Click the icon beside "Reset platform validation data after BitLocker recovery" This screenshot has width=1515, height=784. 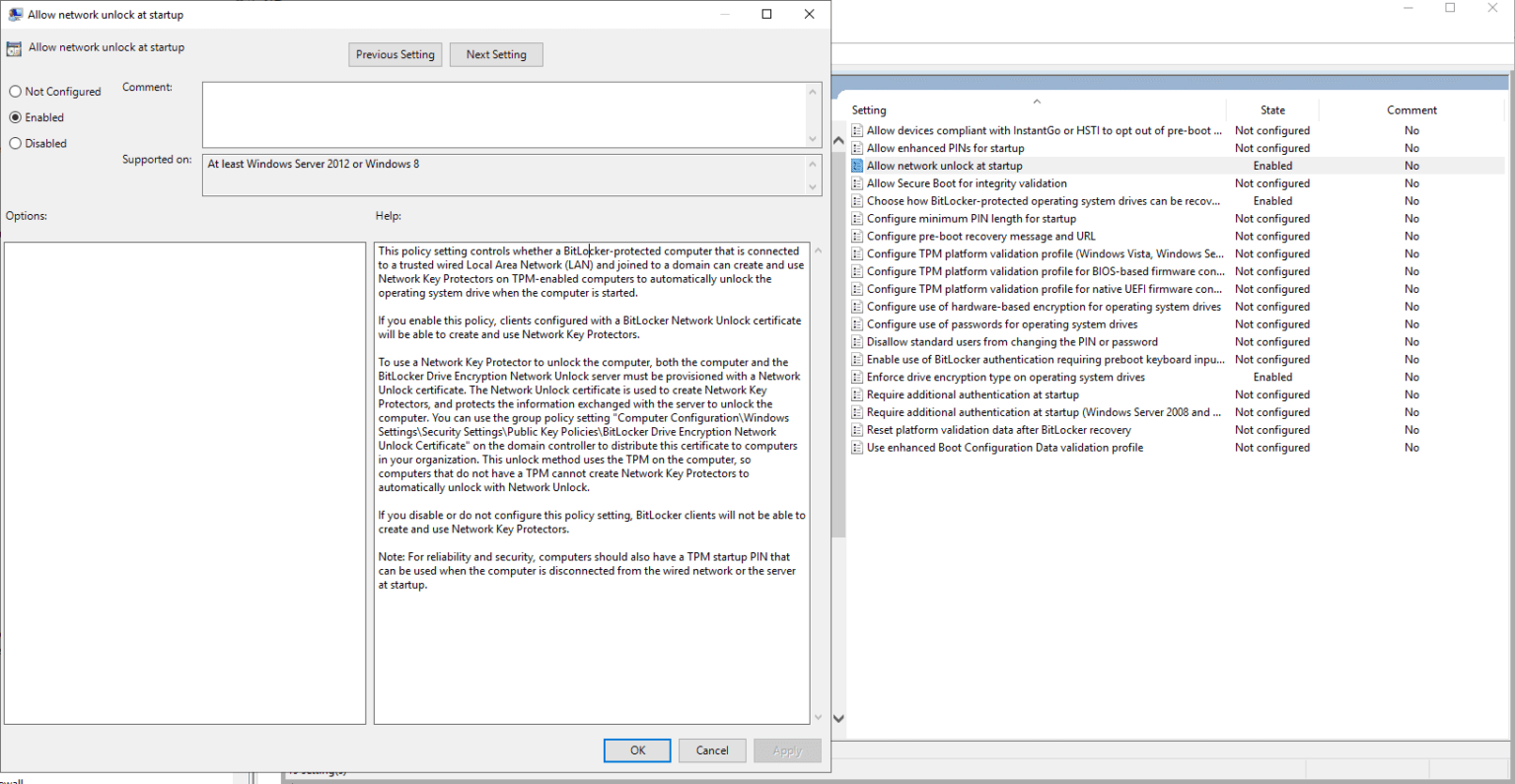(856, 430)
